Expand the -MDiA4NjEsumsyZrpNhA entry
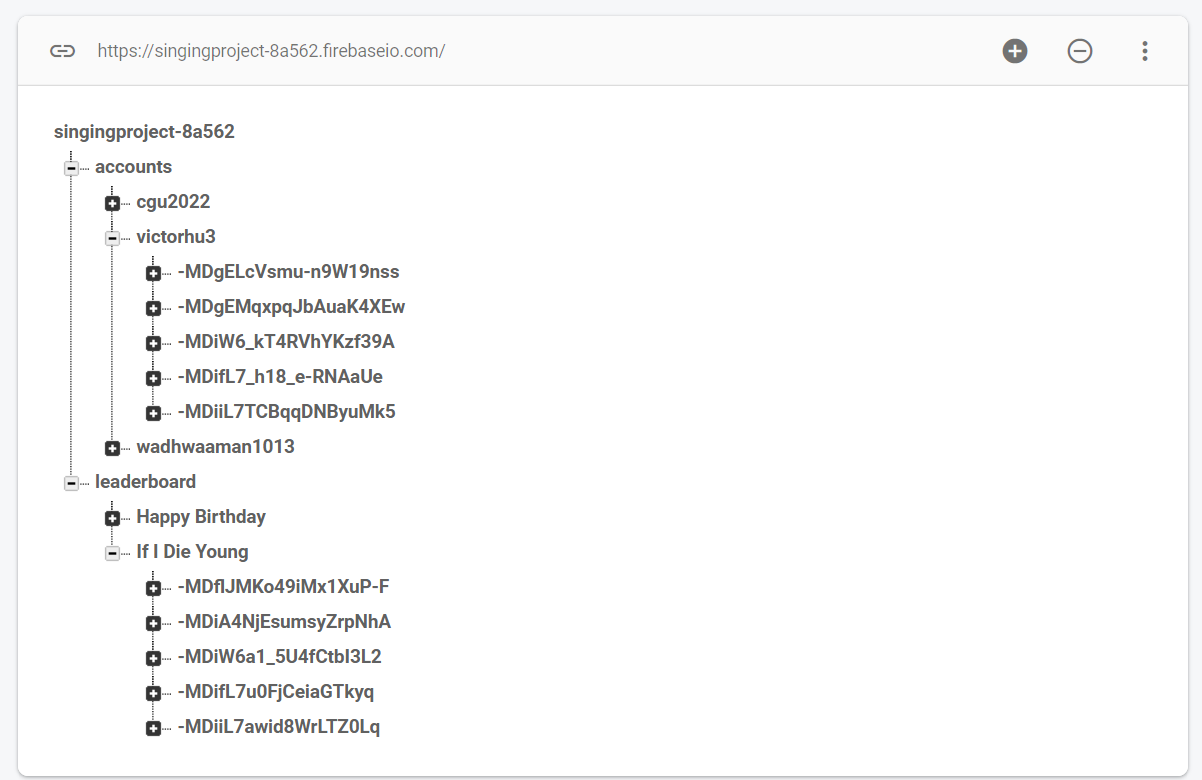Image resolution: width=1202 pixels, height=780 pixels. click(x=153, y=623)
